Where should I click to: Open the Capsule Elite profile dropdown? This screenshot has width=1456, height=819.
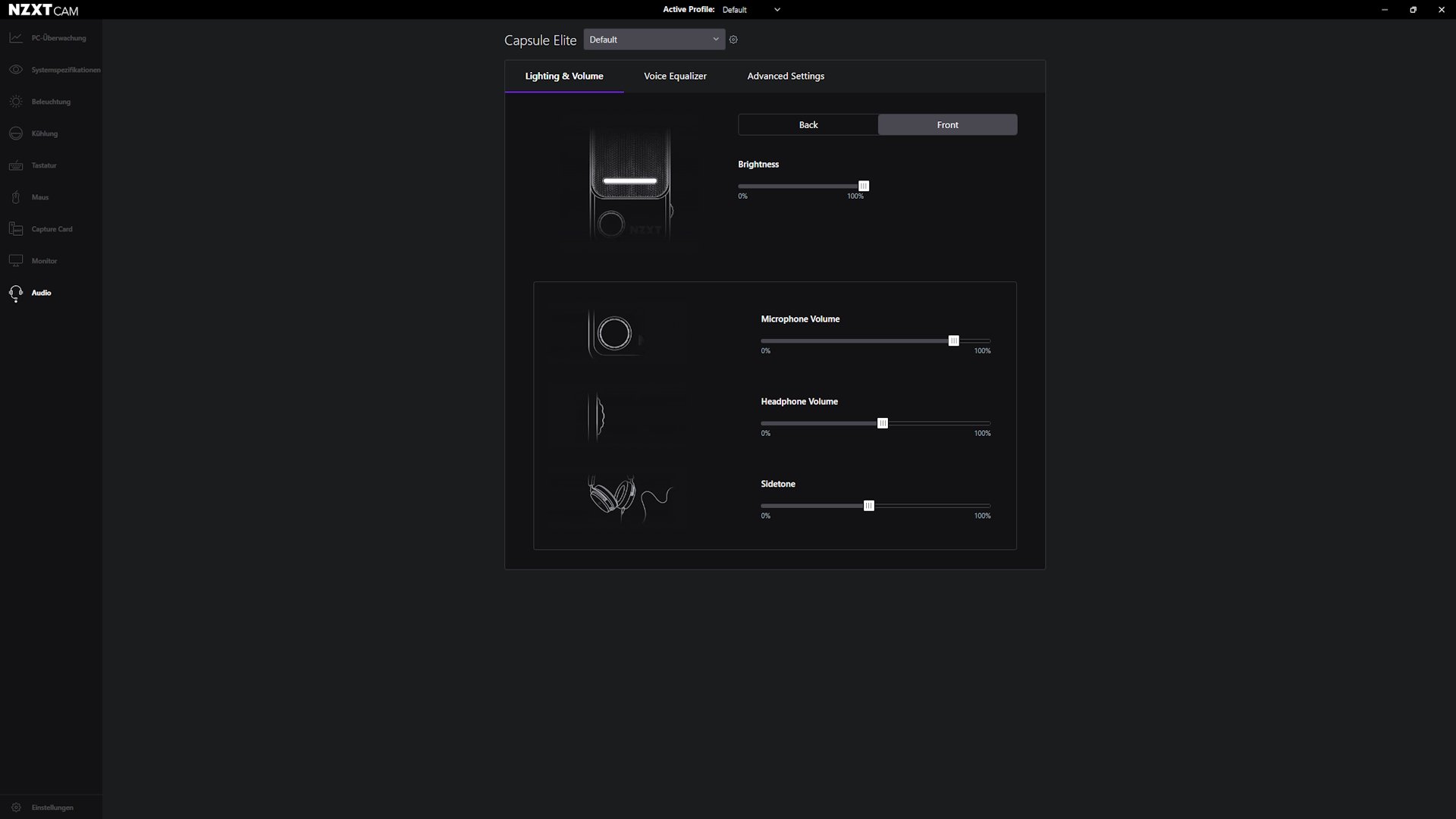[654, 39]
